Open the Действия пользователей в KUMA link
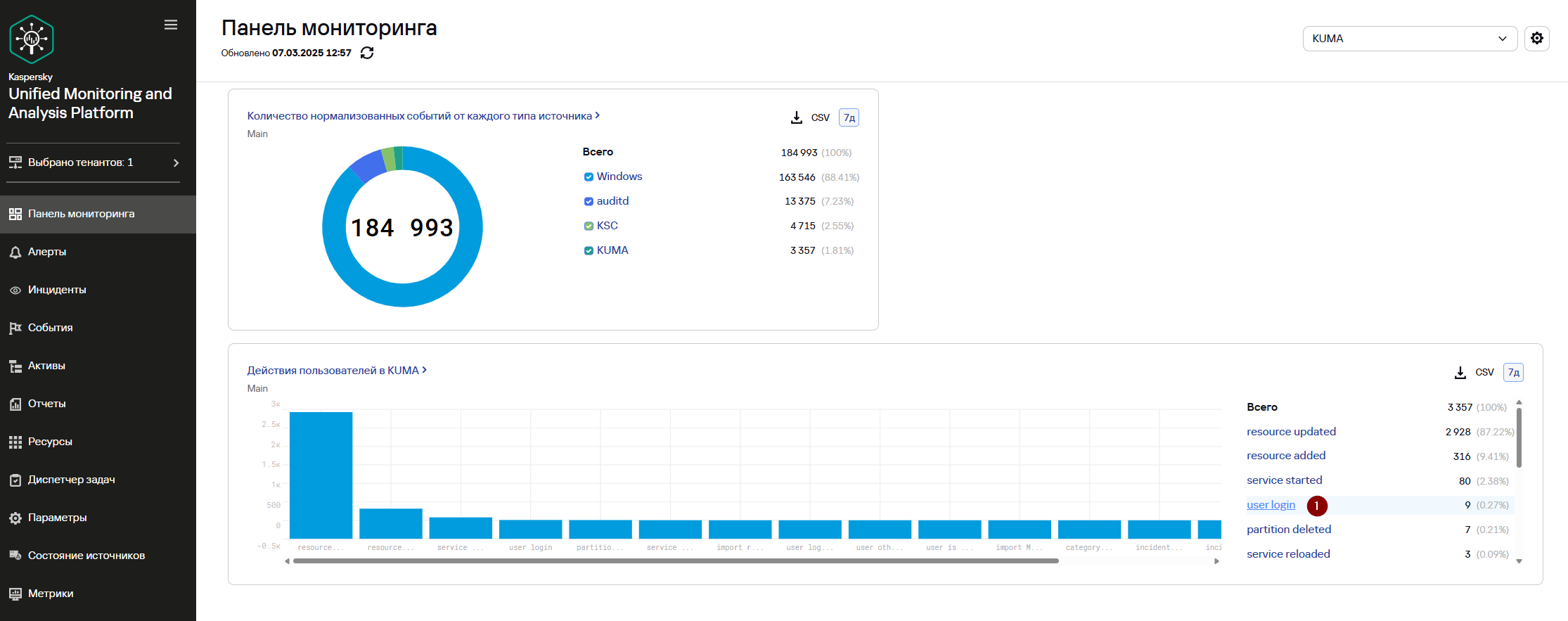Screen dimensions: 1568x621 pos(333,371)
